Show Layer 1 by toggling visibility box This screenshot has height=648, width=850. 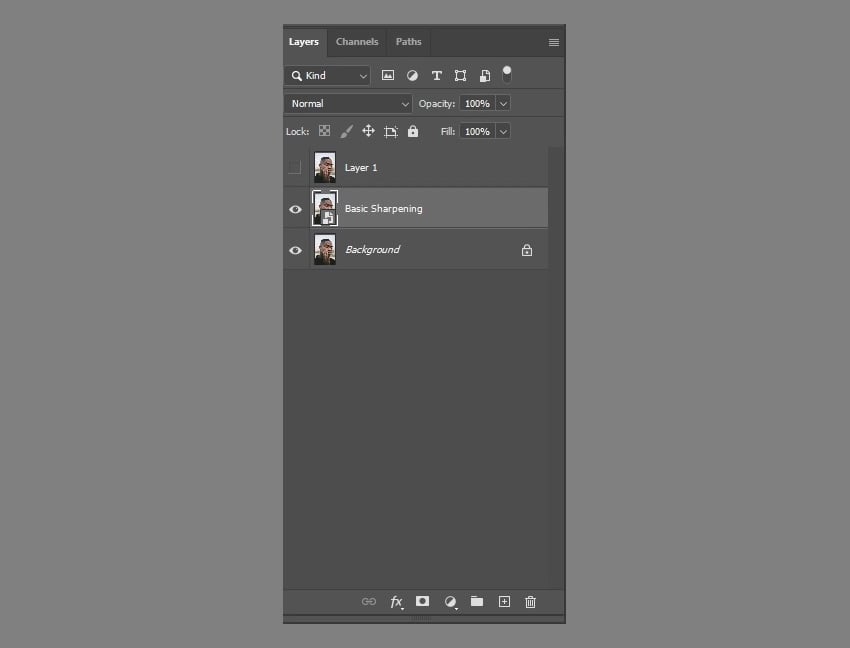click(x=295, y=168)
